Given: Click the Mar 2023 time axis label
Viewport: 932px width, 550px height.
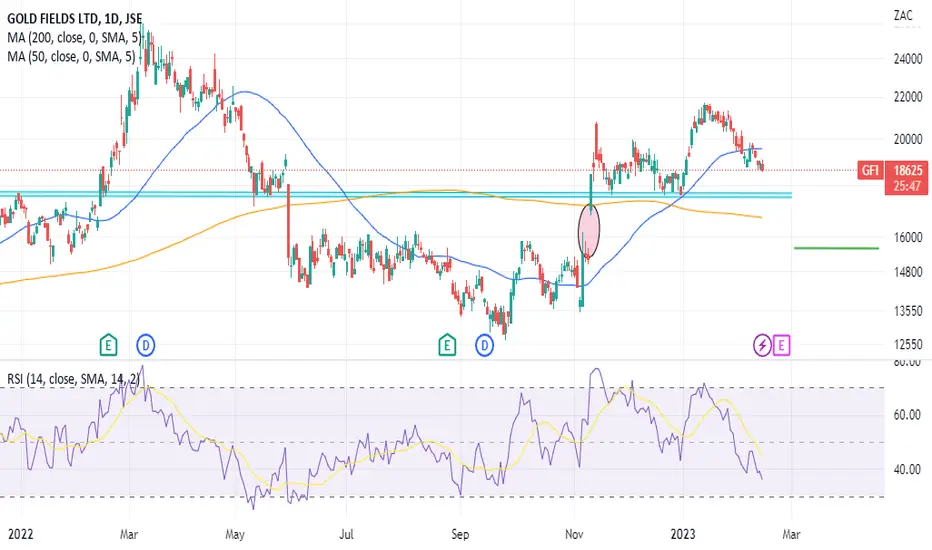Looking at the screenshot, I should [x=791, y=534].
